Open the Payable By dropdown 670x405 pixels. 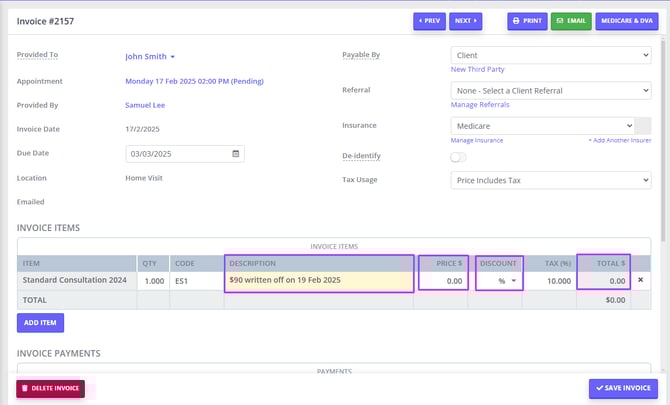pyautogui.click(x=550, y=56)
